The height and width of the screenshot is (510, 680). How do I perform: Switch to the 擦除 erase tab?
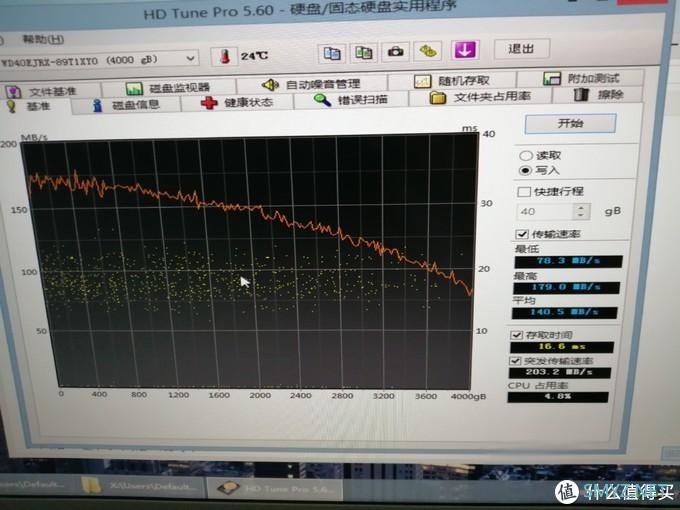click(598, 94)
